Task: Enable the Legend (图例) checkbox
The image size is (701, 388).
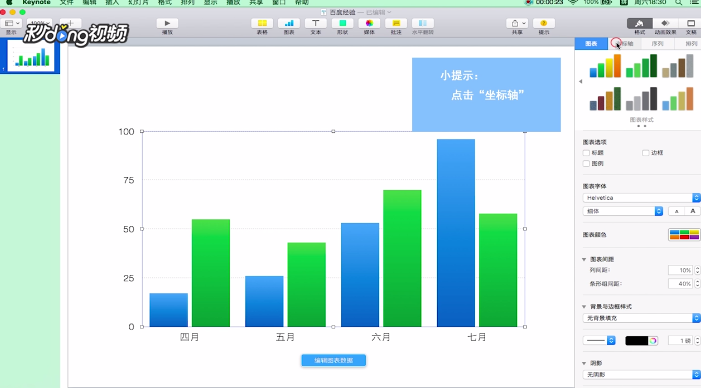Action: [586, 164]
